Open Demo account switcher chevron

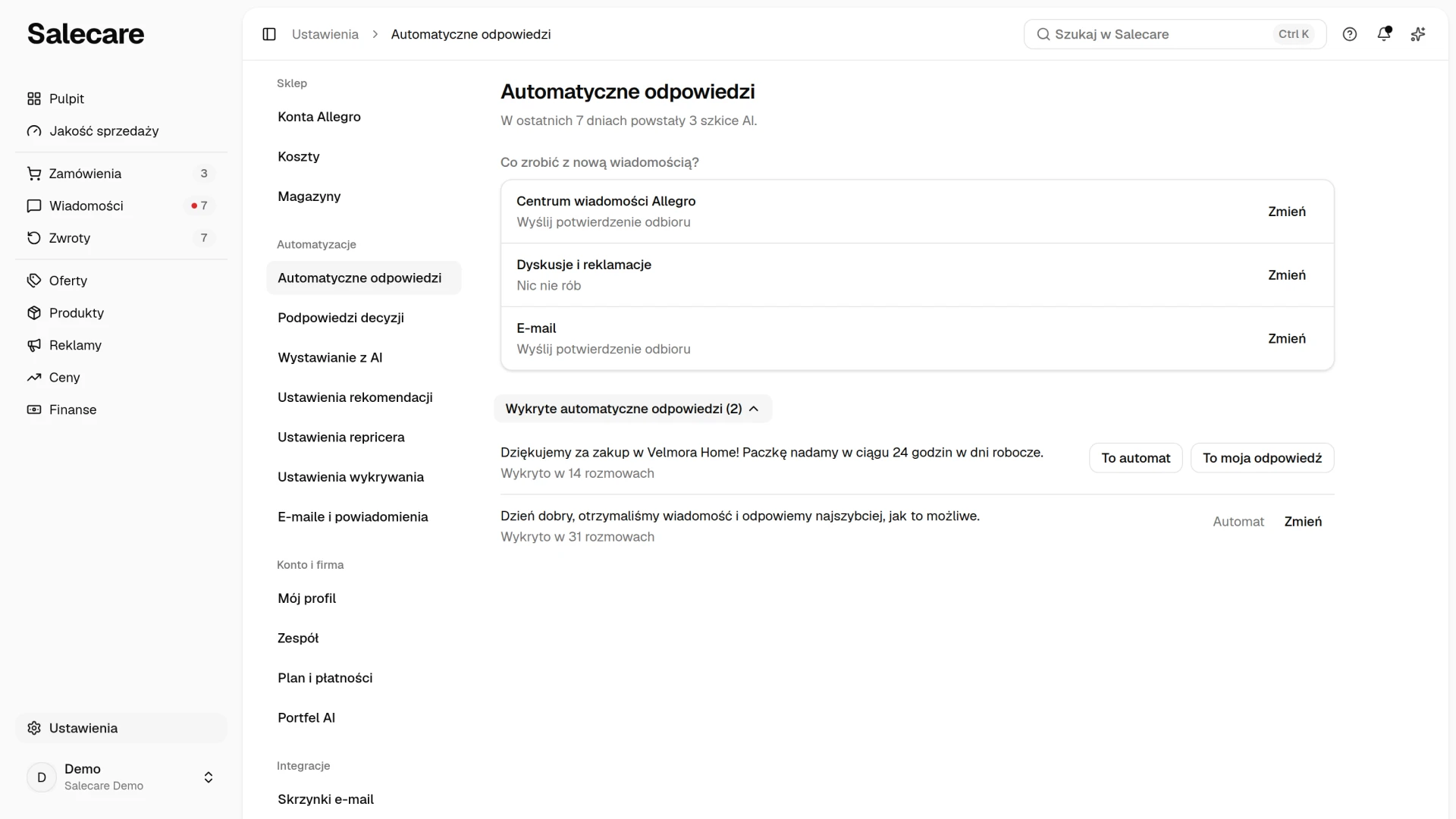(209, 777)
